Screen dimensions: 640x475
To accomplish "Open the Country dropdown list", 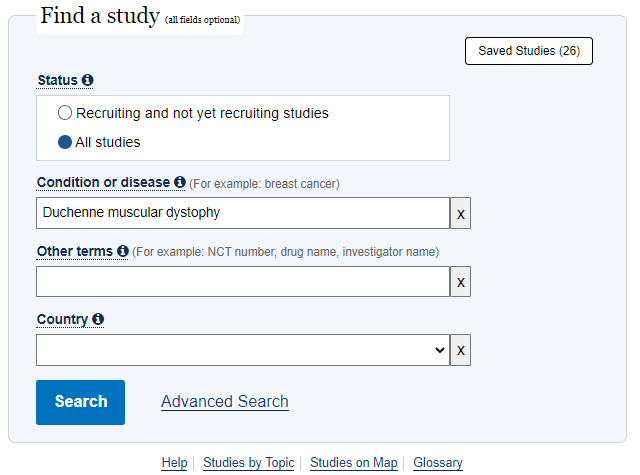I will point(243,350).
